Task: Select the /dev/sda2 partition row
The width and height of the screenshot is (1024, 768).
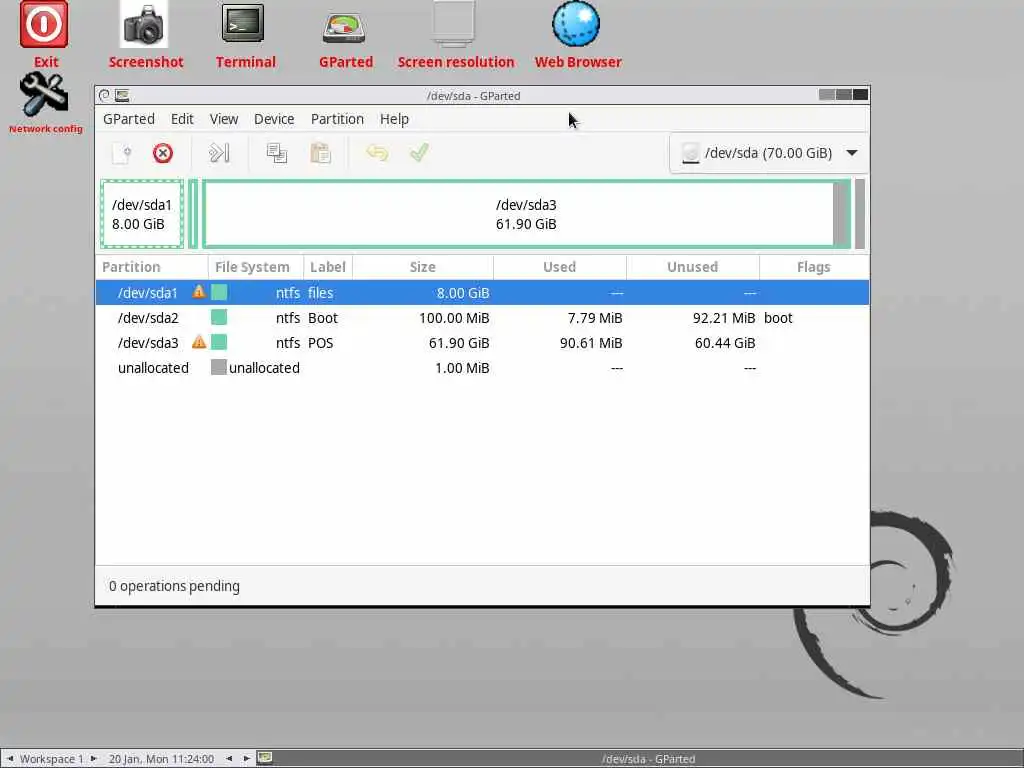Action: pyautogui.click(x=482, y=317)
